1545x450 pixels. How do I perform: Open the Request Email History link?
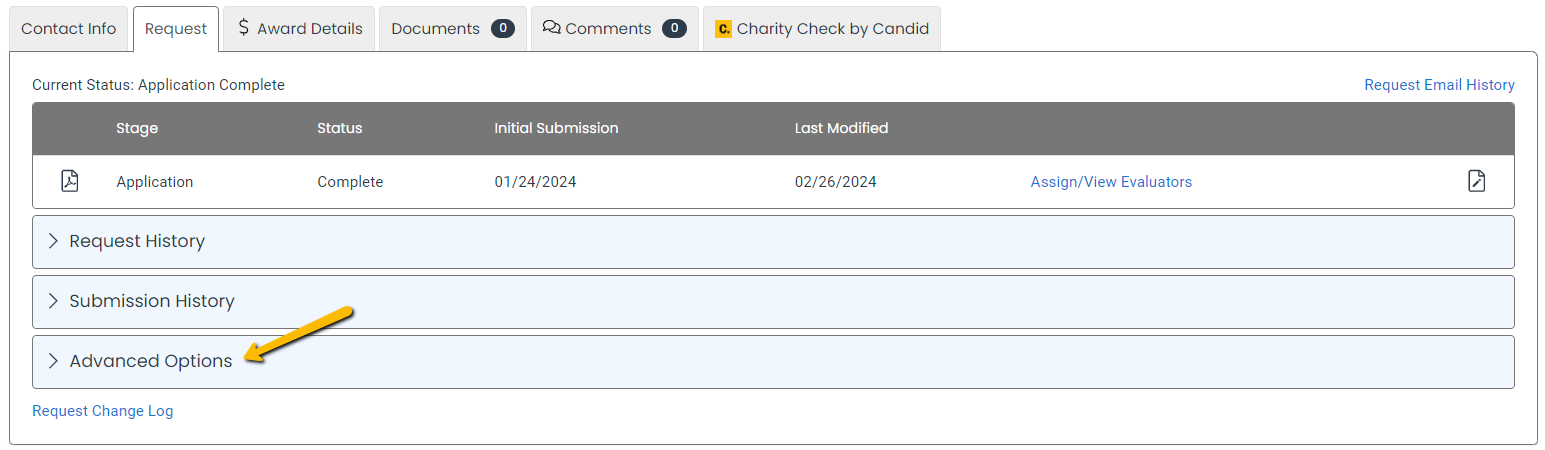click(x=1439, y=85)
